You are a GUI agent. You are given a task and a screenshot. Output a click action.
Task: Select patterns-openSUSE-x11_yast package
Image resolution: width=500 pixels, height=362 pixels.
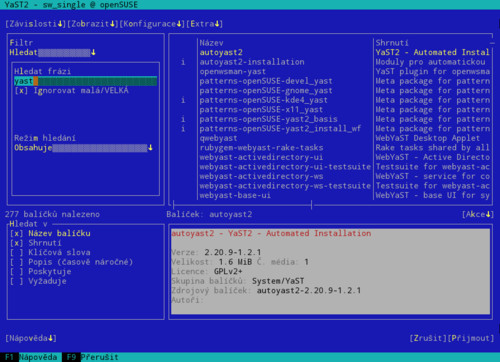(331, 110)
